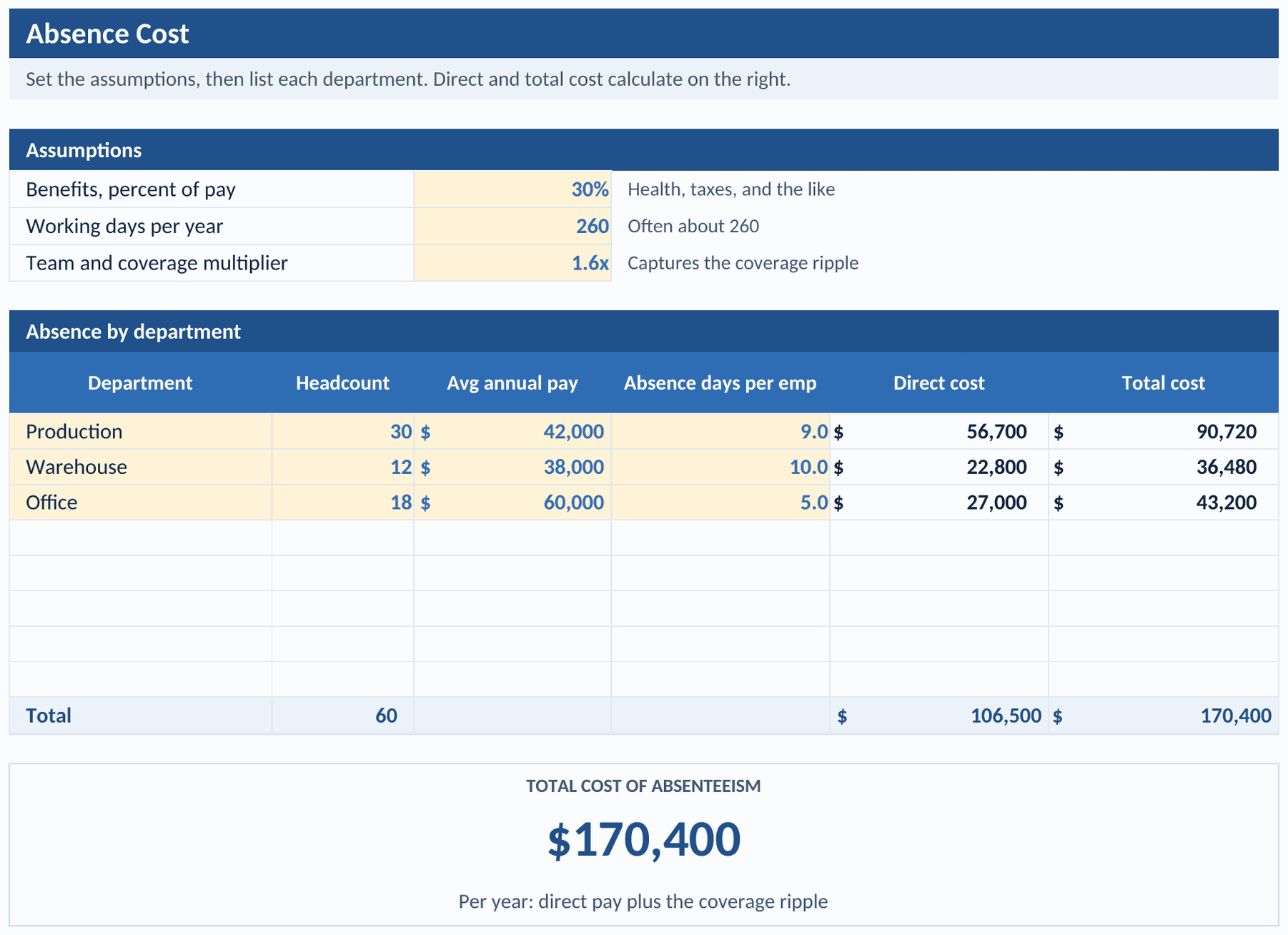This screenshot has width=1288, height=935.
Task: Click Warehouse direct cost 22,800
Action: (x=939, y=467)
